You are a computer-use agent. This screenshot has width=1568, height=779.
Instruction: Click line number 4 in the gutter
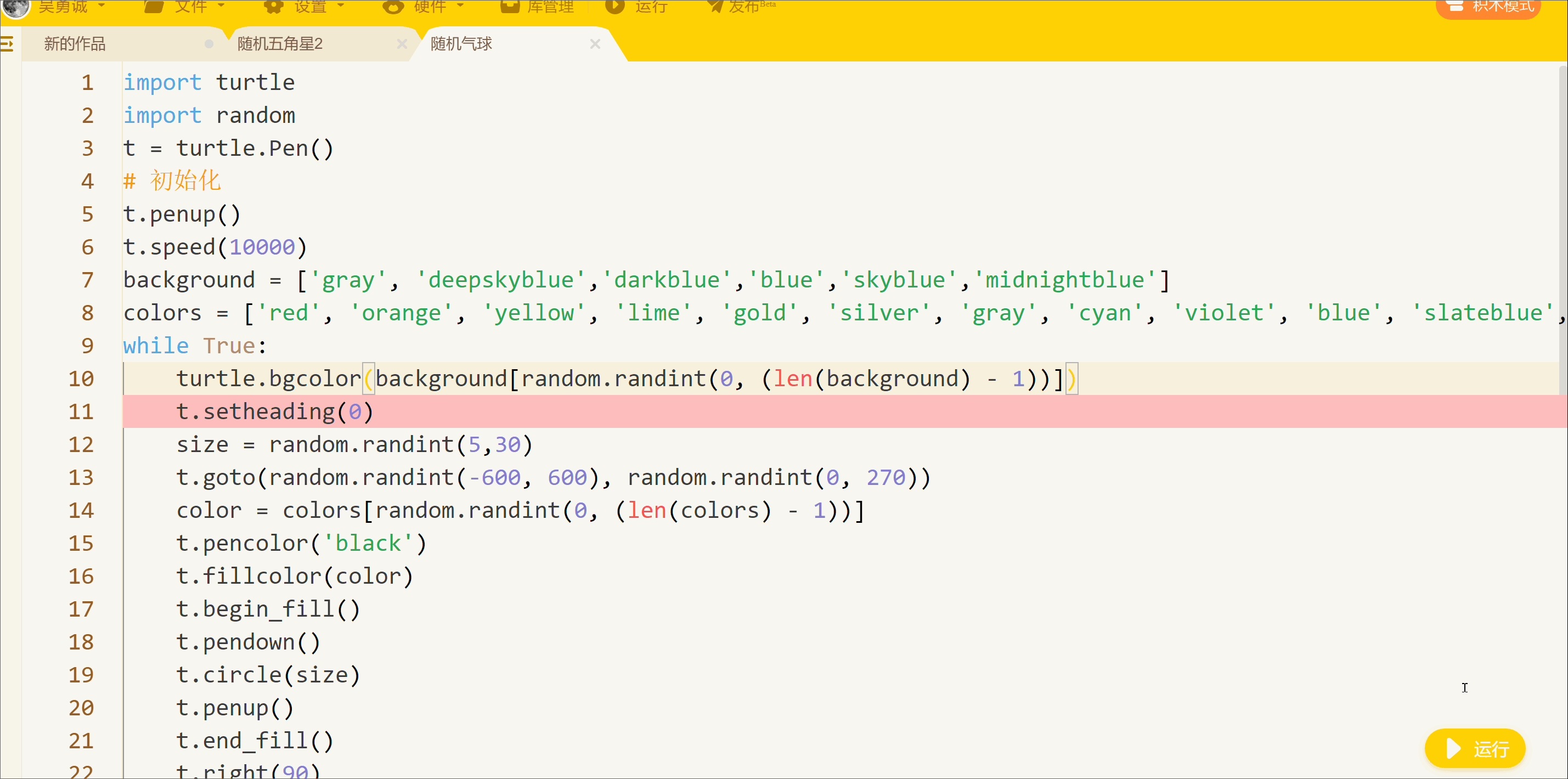[88, 180]
